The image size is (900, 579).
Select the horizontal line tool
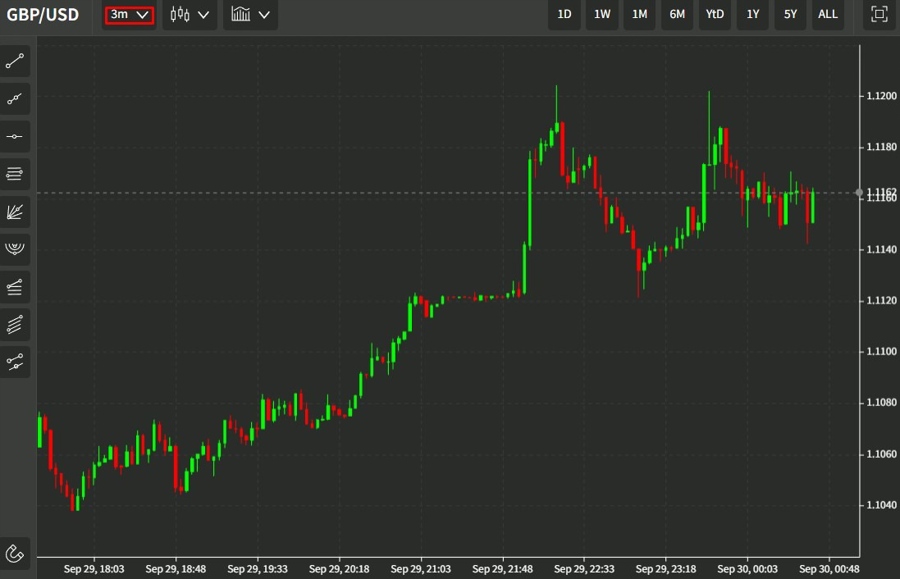(x=15, y=137)
